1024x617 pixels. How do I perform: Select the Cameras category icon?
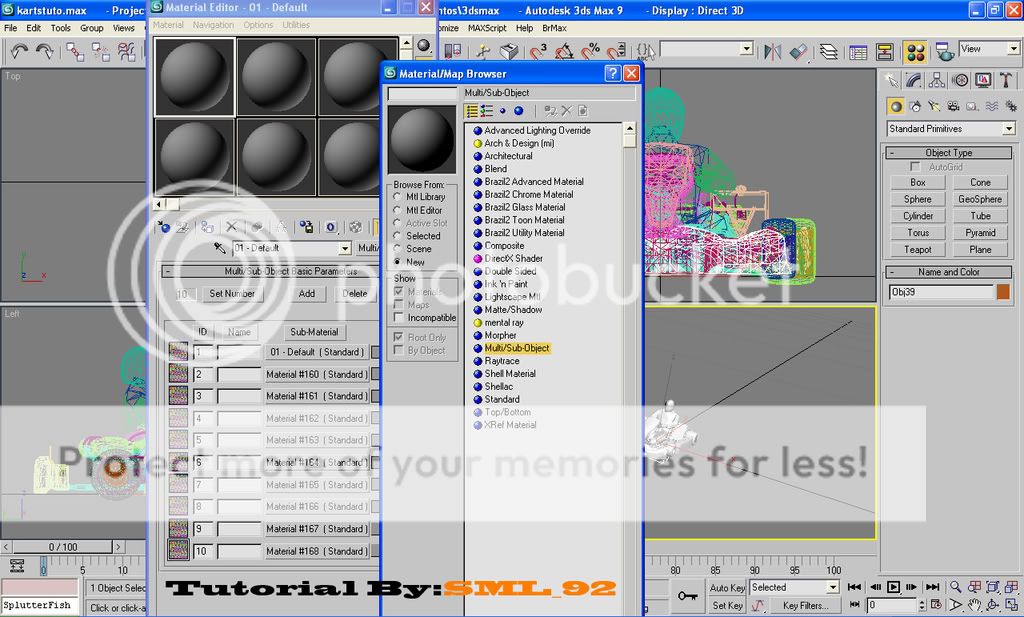click(953, 106)
